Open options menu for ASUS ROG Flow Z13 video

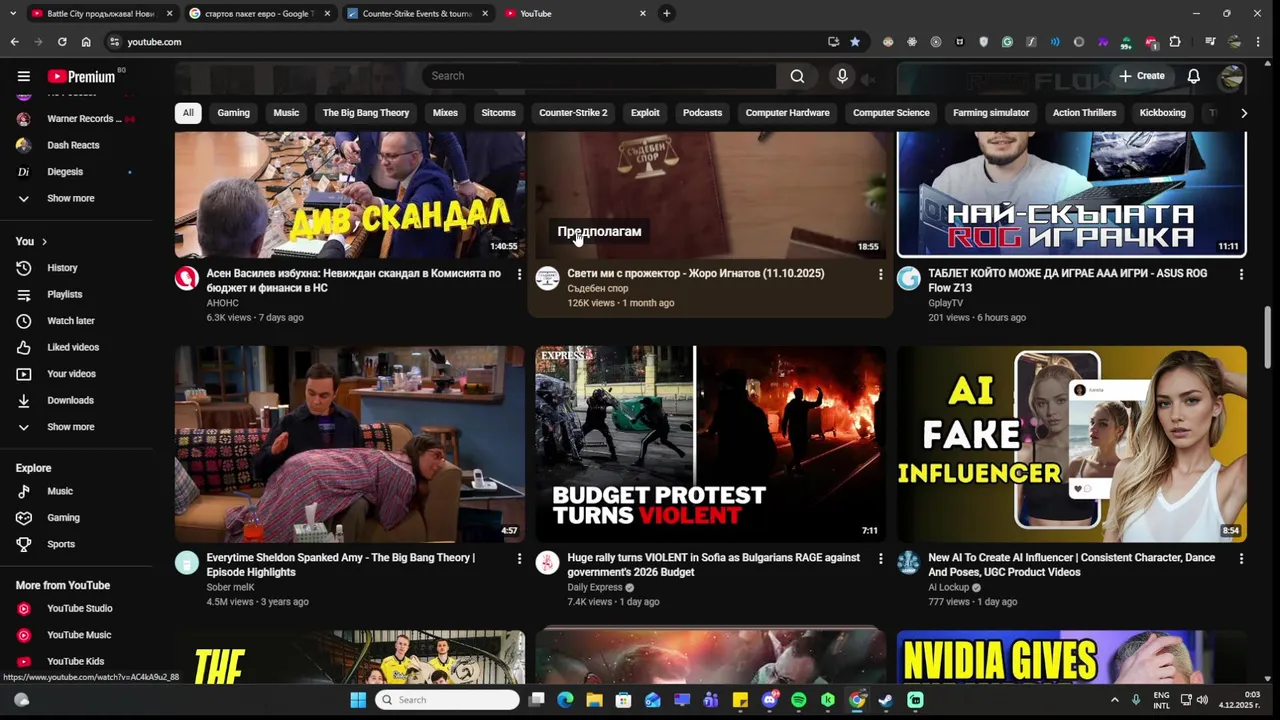pyautogui.click(x=1241, y=274)
